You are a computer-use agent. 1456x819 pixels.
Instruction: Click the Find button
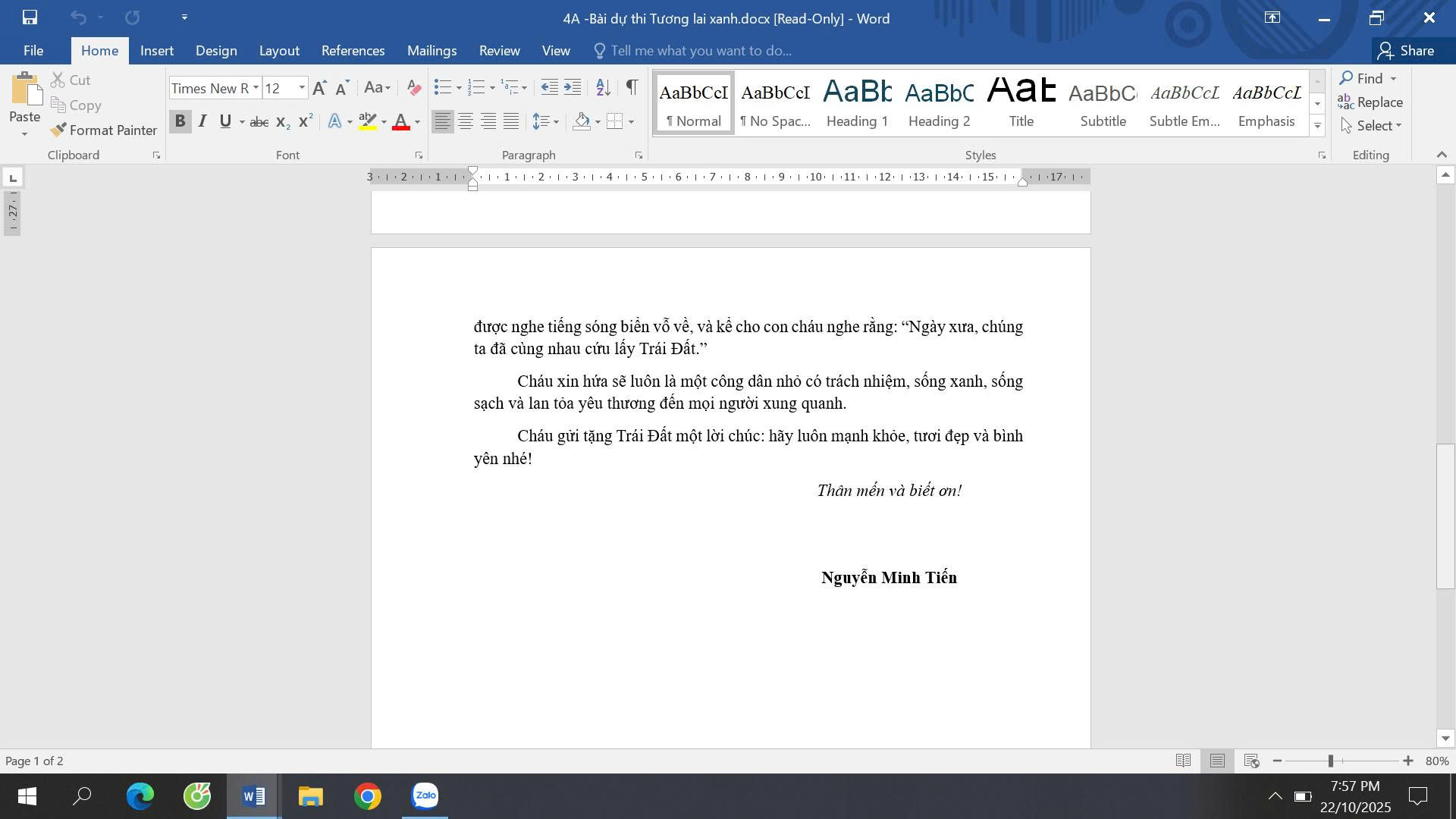pyautogui.click(x=1362, y=79)
